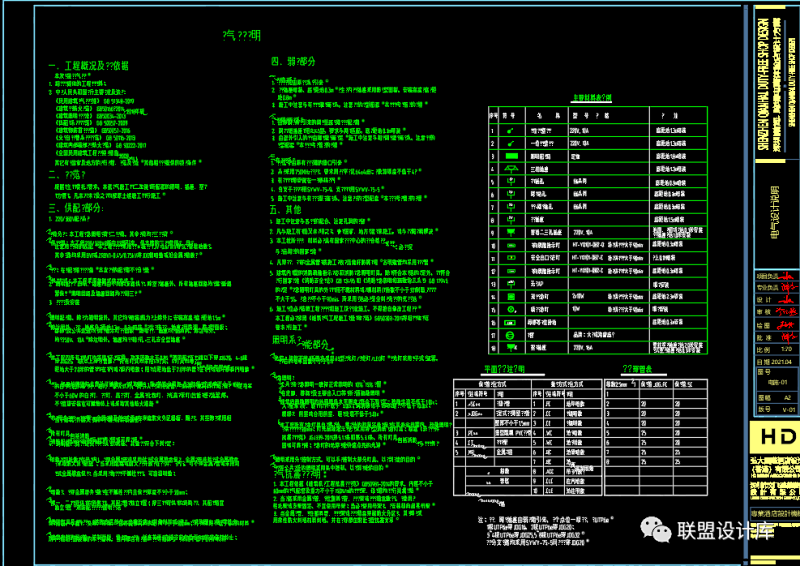Click the symbol in legend row 9
Screen dimensions: 800x566
[510, 233]
